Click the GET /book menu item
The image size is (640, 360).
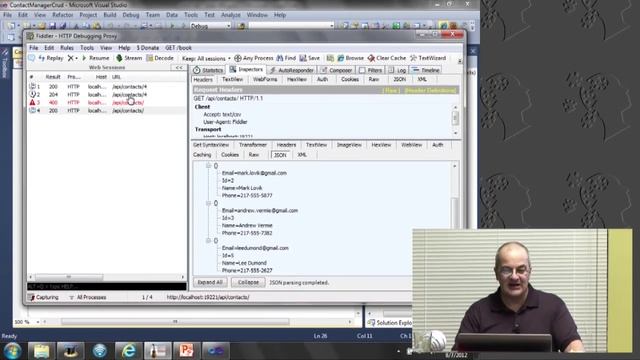pyautogui.click(x=178, y=48)
